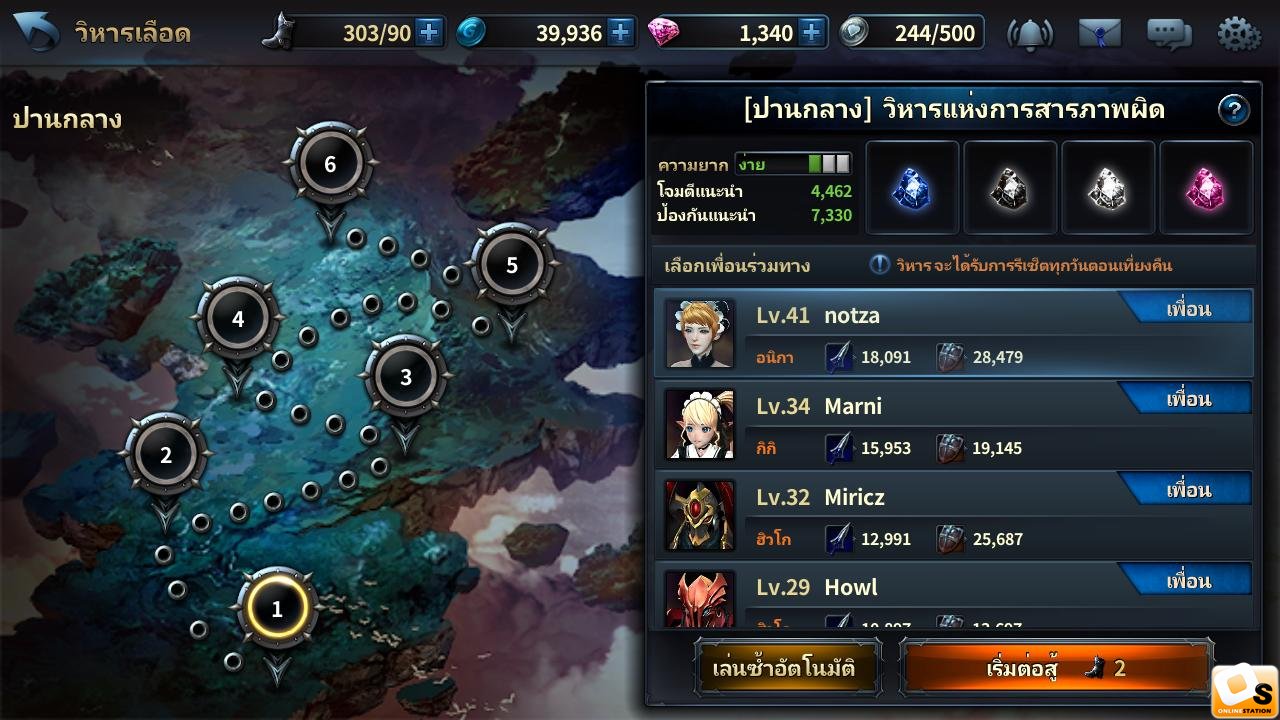Select highlighted stage node 1

[277, 608]
